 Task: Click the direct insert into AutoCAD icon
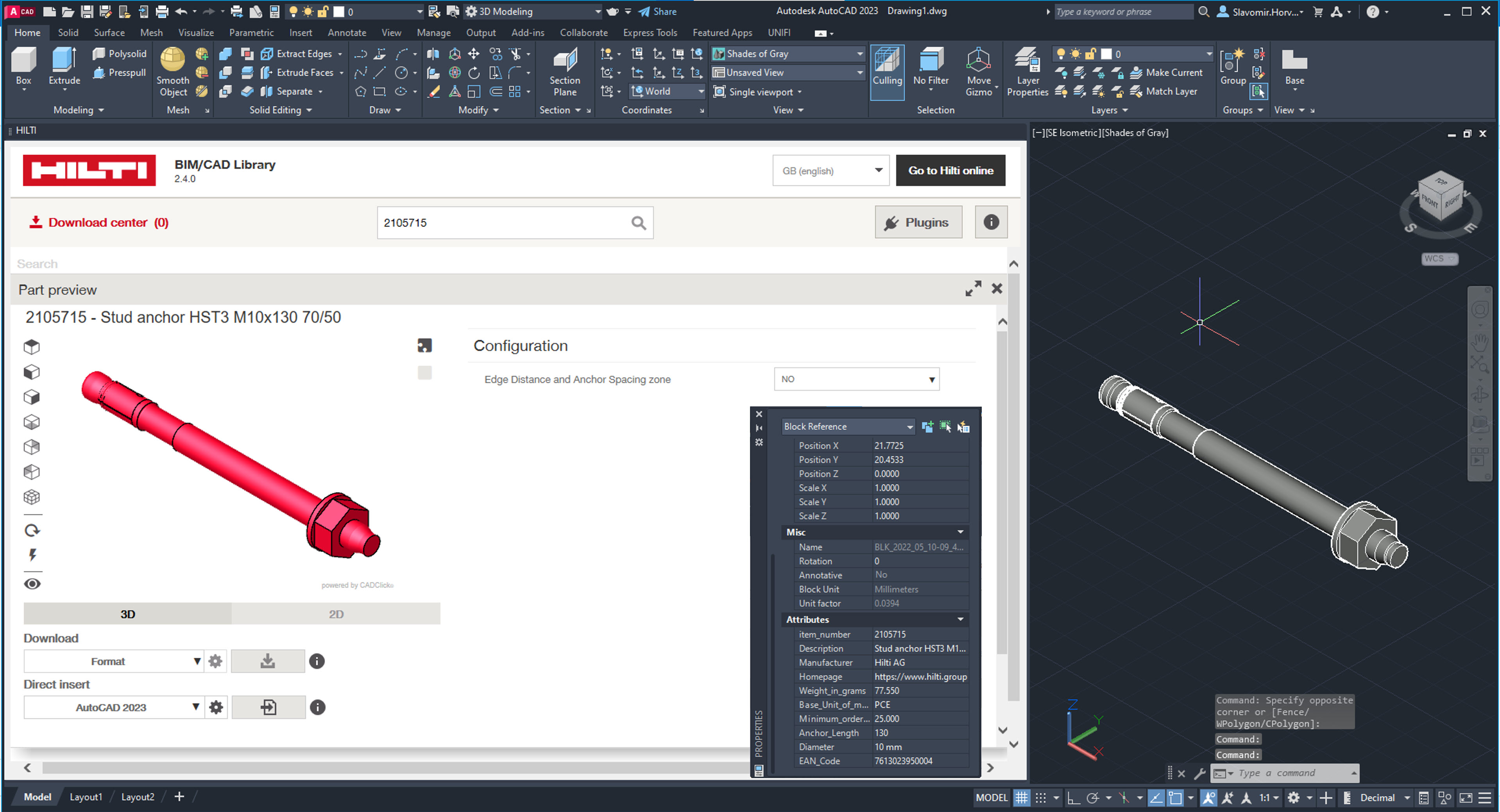(268, 707)
